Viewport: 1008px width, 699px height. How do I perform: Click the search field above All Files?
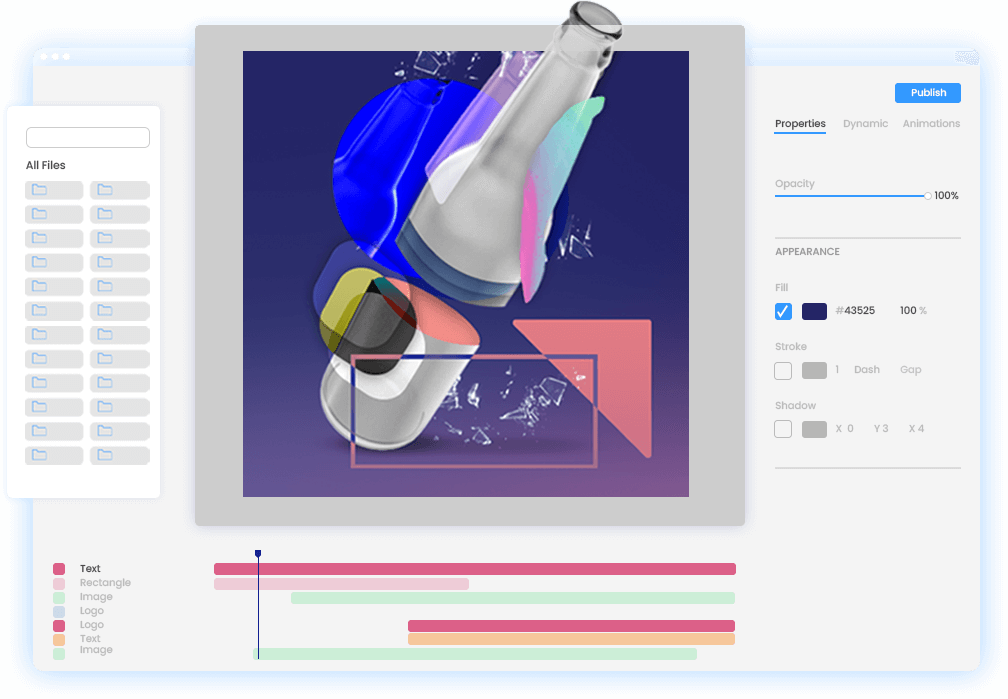click(88, 137)
